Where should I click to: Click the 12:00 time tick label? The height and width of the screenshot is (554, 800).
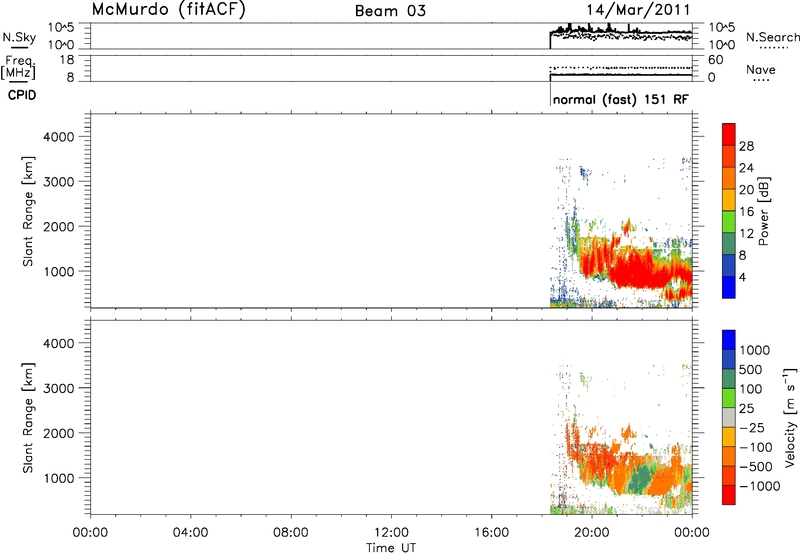pos(391,533)
